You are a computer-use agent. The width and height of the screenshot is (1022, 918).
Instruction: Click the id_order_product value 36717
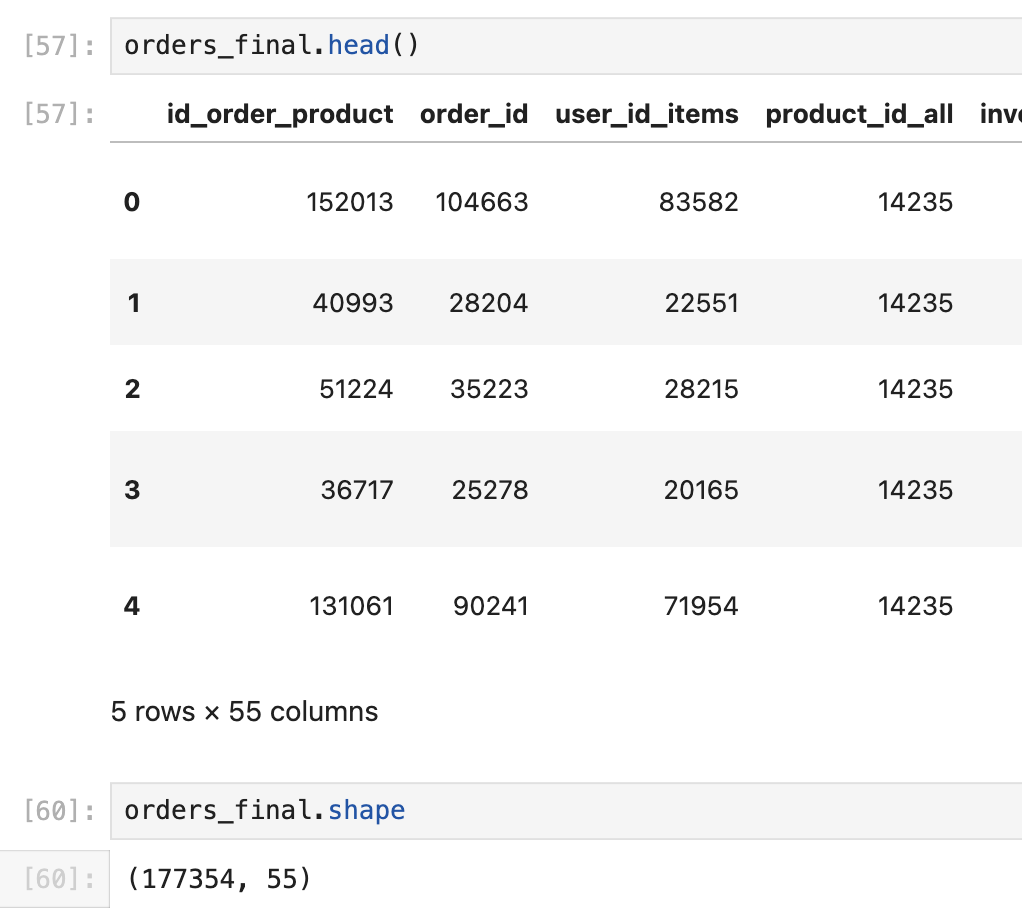pos(357,490)
